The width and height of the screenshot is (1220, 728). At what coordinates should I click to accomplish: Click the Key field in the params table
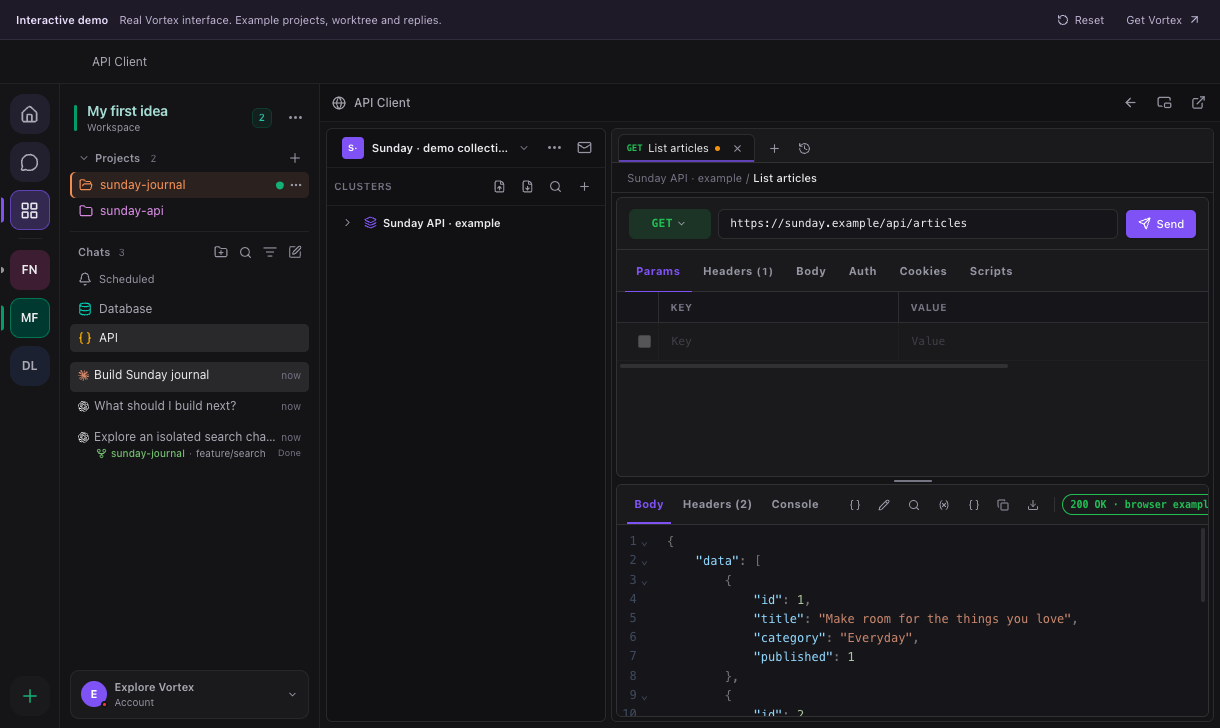click(778, 341)
